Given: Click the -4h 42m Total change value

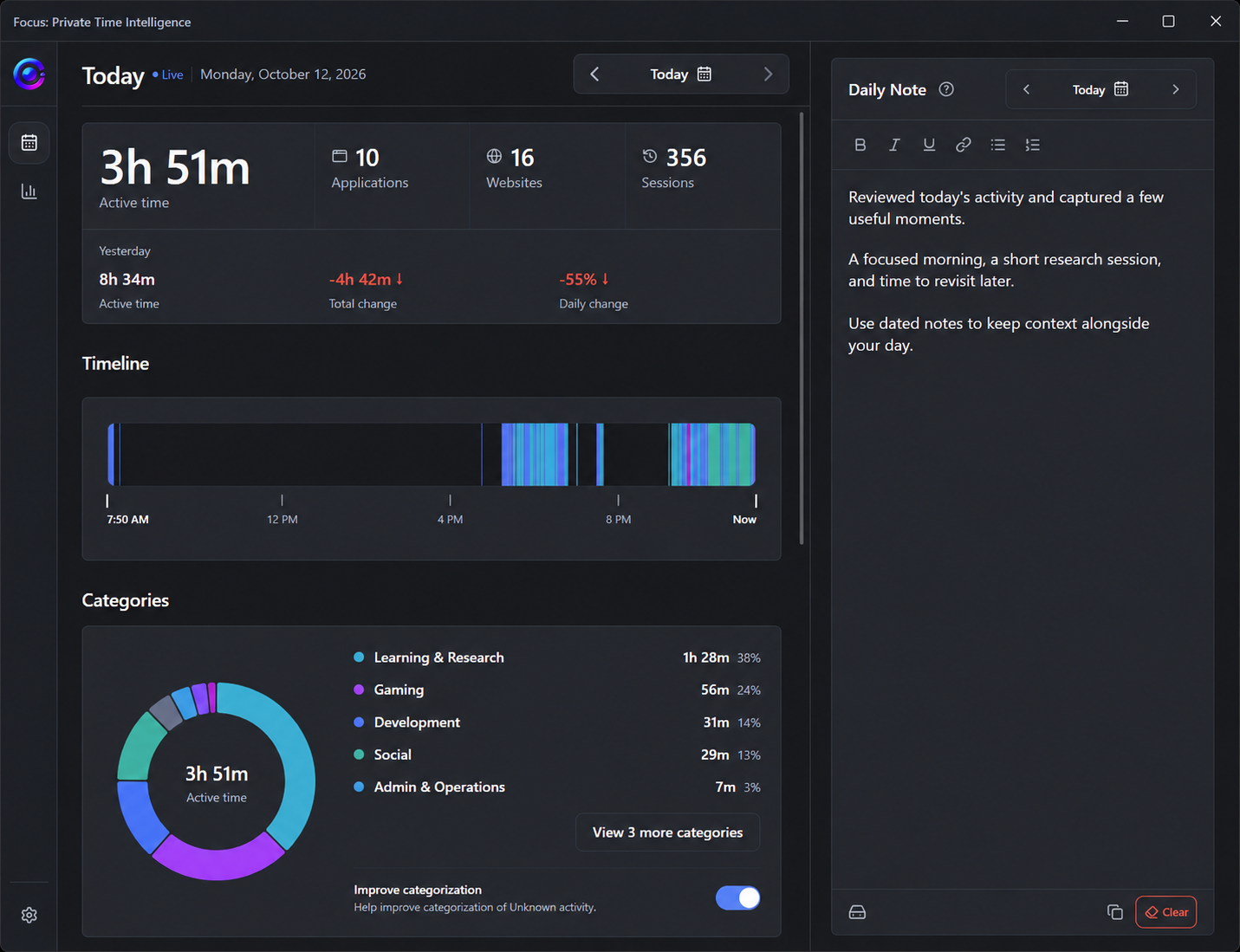Looking at the screenshot, I should pos(366,280).
